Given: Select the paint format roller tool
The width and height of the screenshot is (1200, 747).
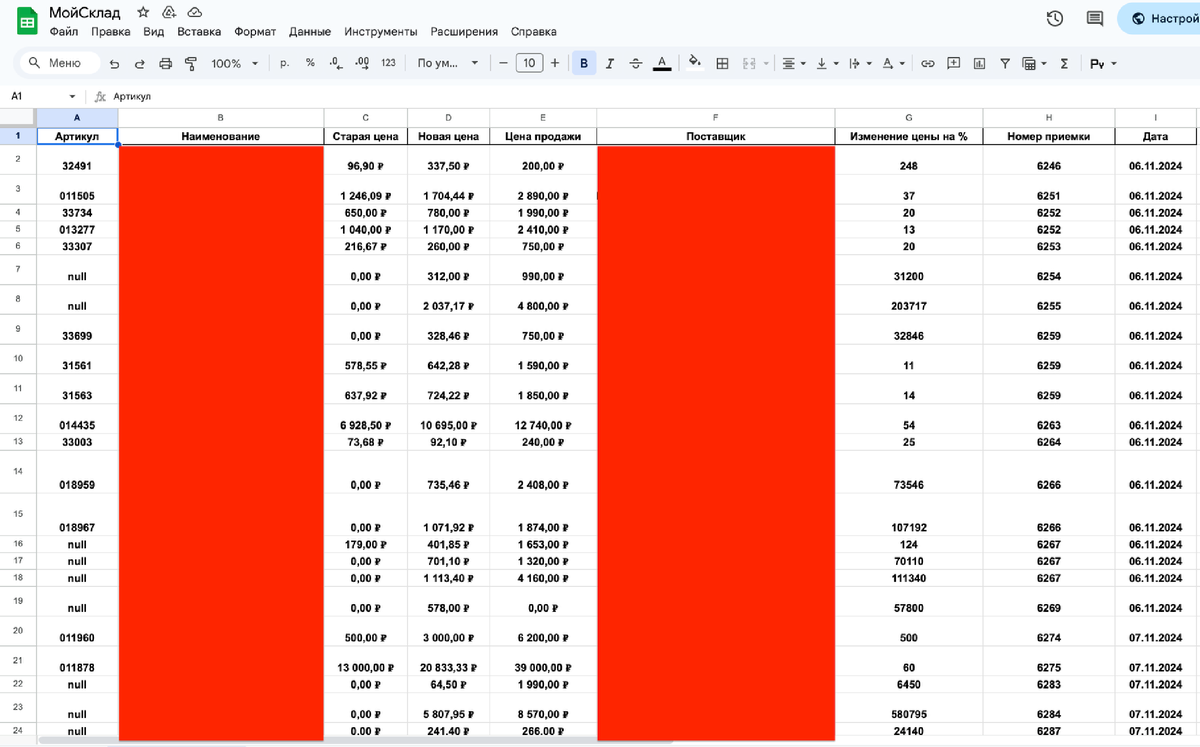Looking at the screenshot, I should point(190,63).
